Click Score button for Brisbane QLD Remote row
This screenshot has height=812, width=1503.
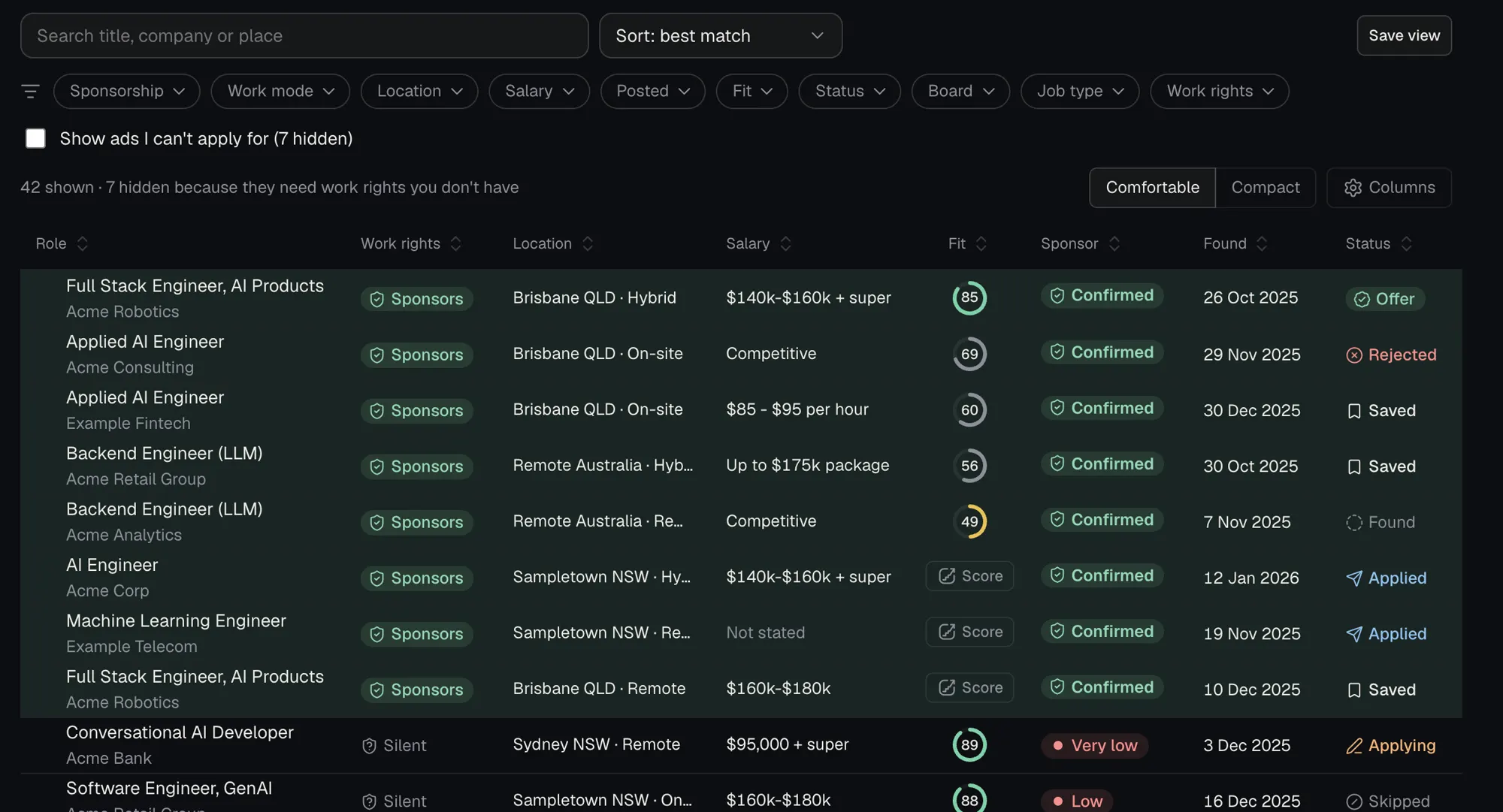click(969, 688)
